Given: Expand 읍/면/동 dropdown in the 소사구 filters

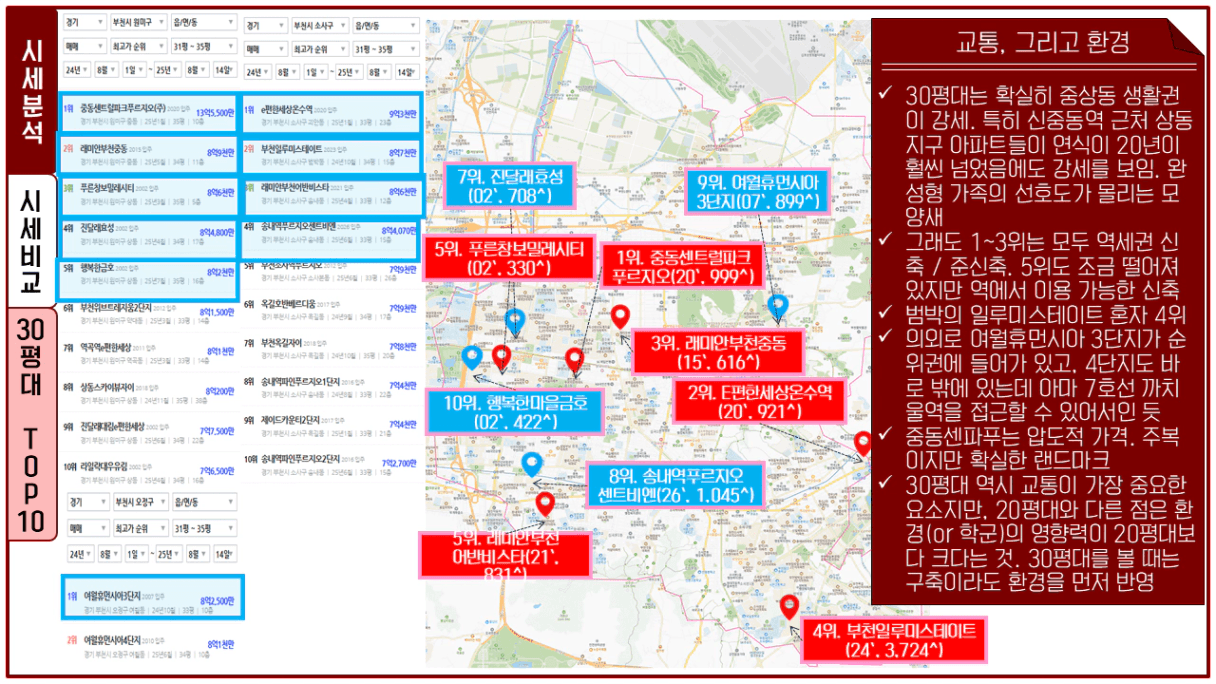Looking at the screenshot, I should 385,24.
